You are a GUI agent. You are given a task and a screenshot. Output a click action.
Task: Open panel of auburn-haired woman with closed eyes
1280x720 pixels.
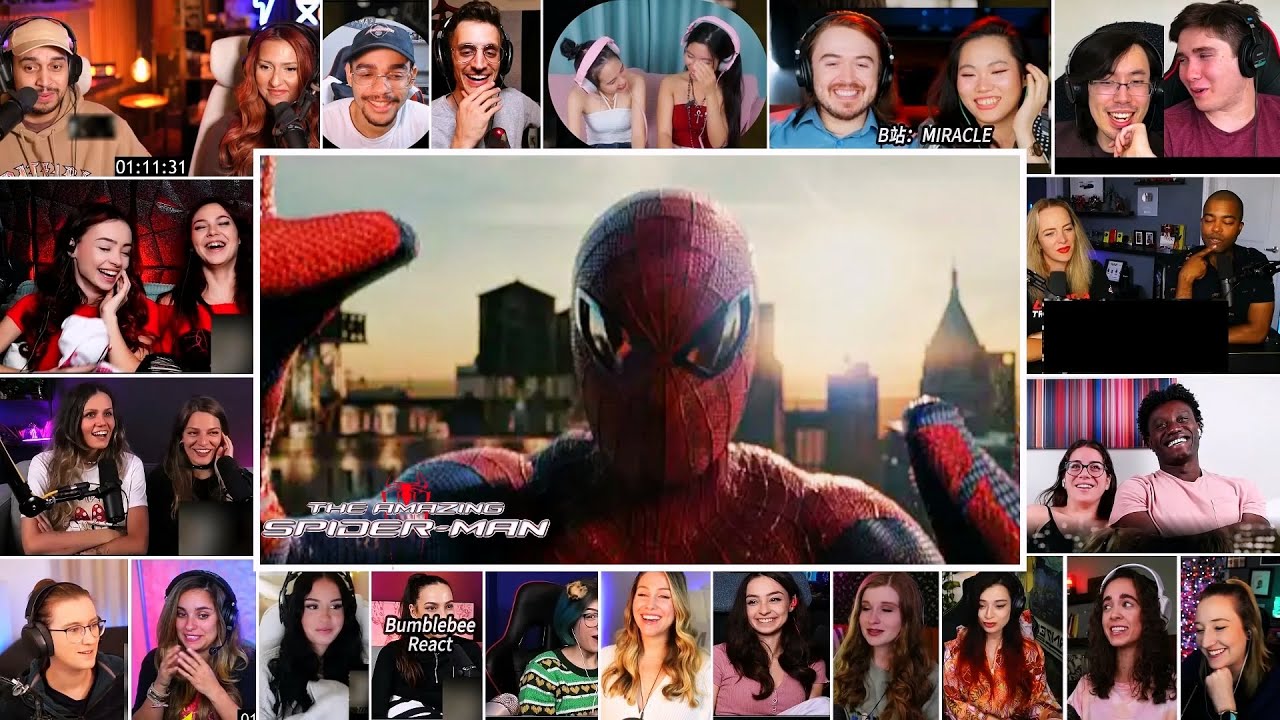point(886,645)
